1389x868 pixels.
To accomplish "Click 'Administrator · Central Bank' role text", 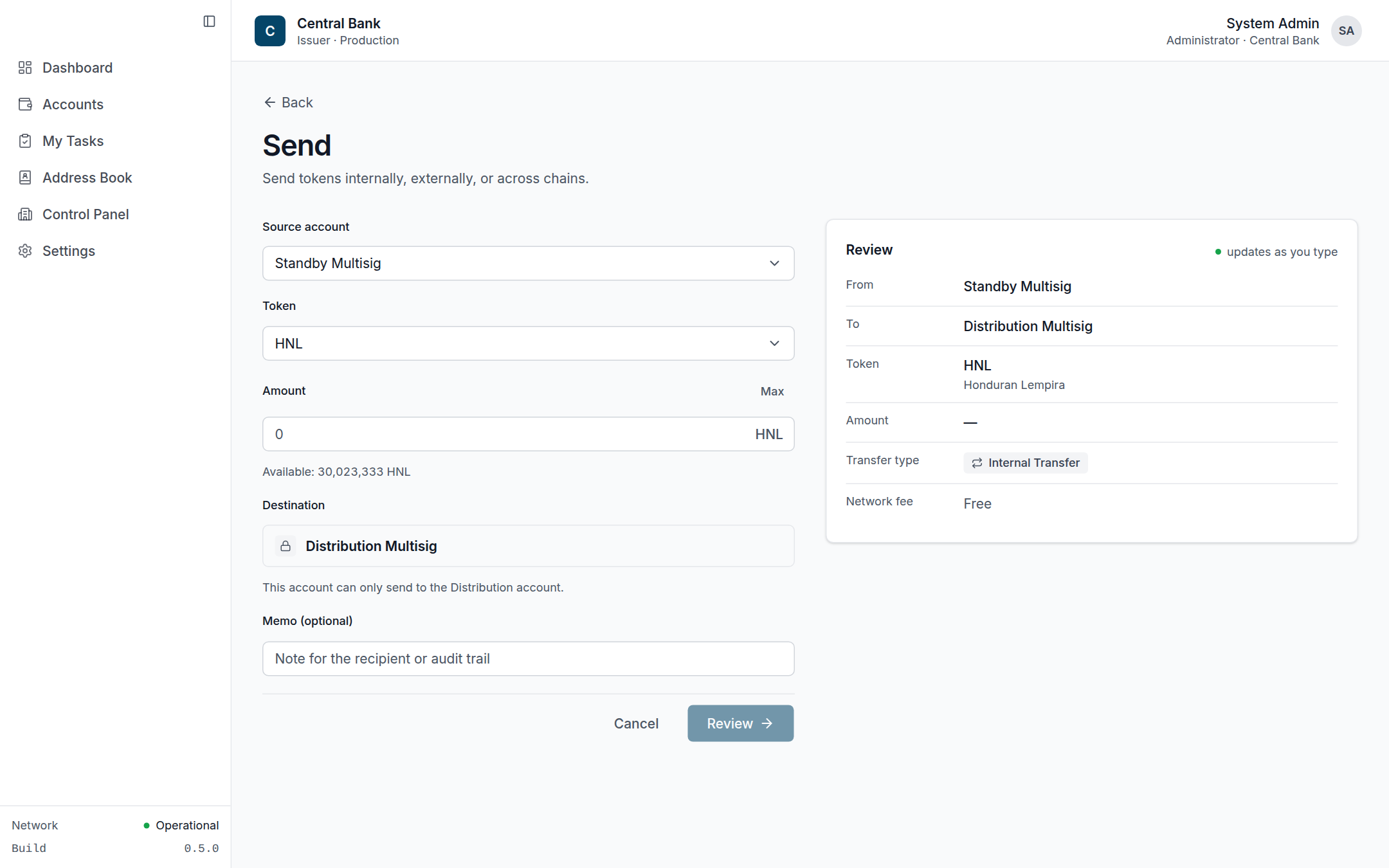I will 1242,41.
